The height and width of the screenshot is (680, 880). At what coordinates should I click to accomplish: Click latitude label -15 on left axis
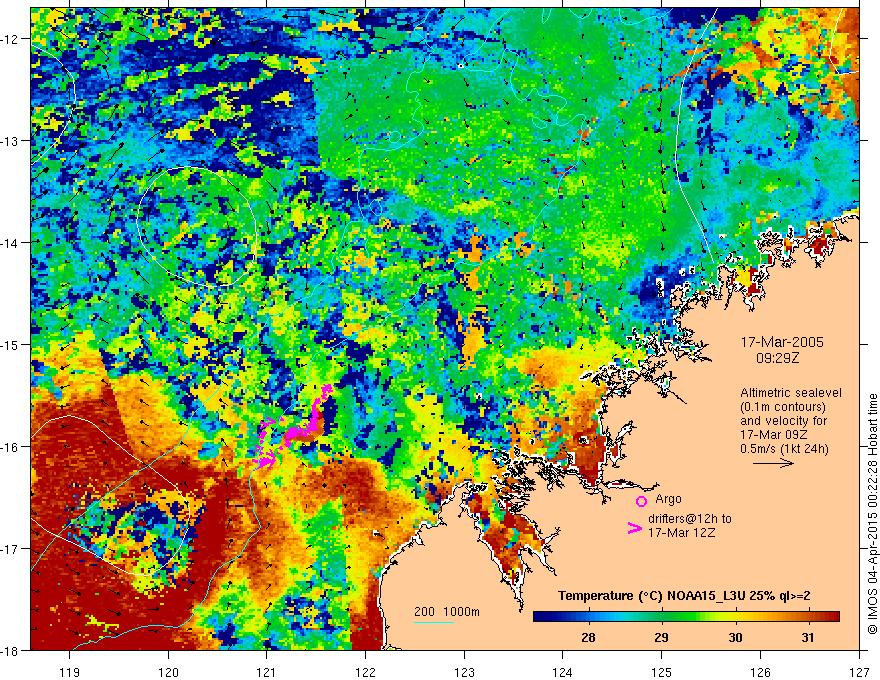[x=10, y=344]
